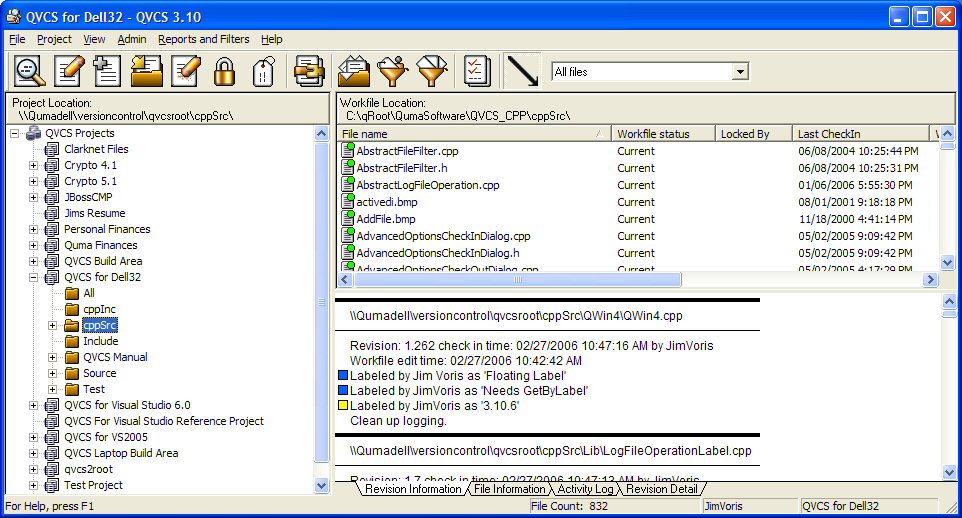Viewport: 962px width, 518px height.
Task: Click the QVCS Projects root icon
Action: 34,133
